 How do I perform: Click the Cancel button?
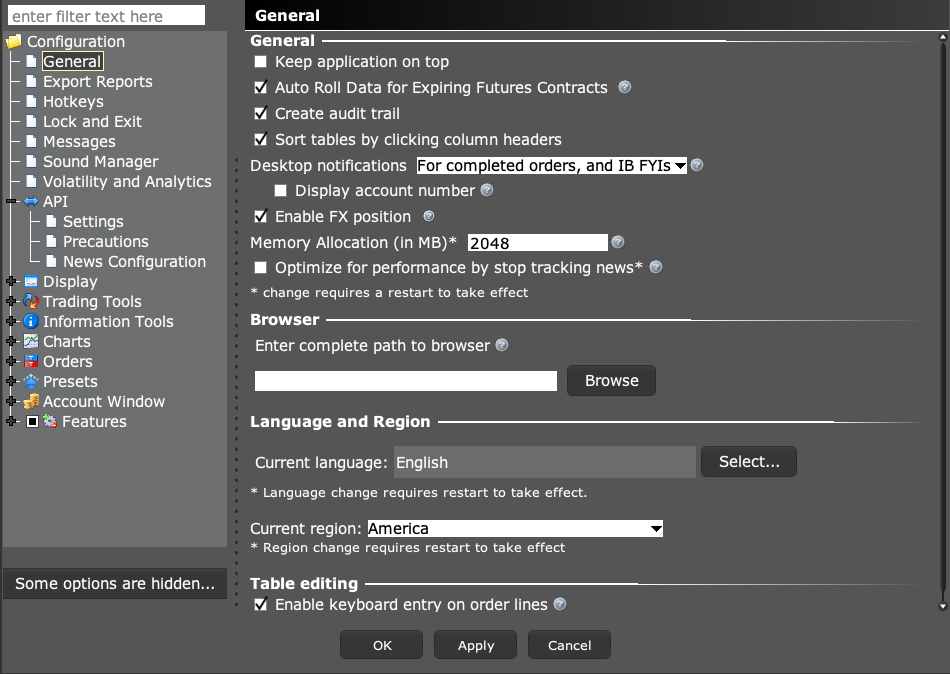click(570, 645)
